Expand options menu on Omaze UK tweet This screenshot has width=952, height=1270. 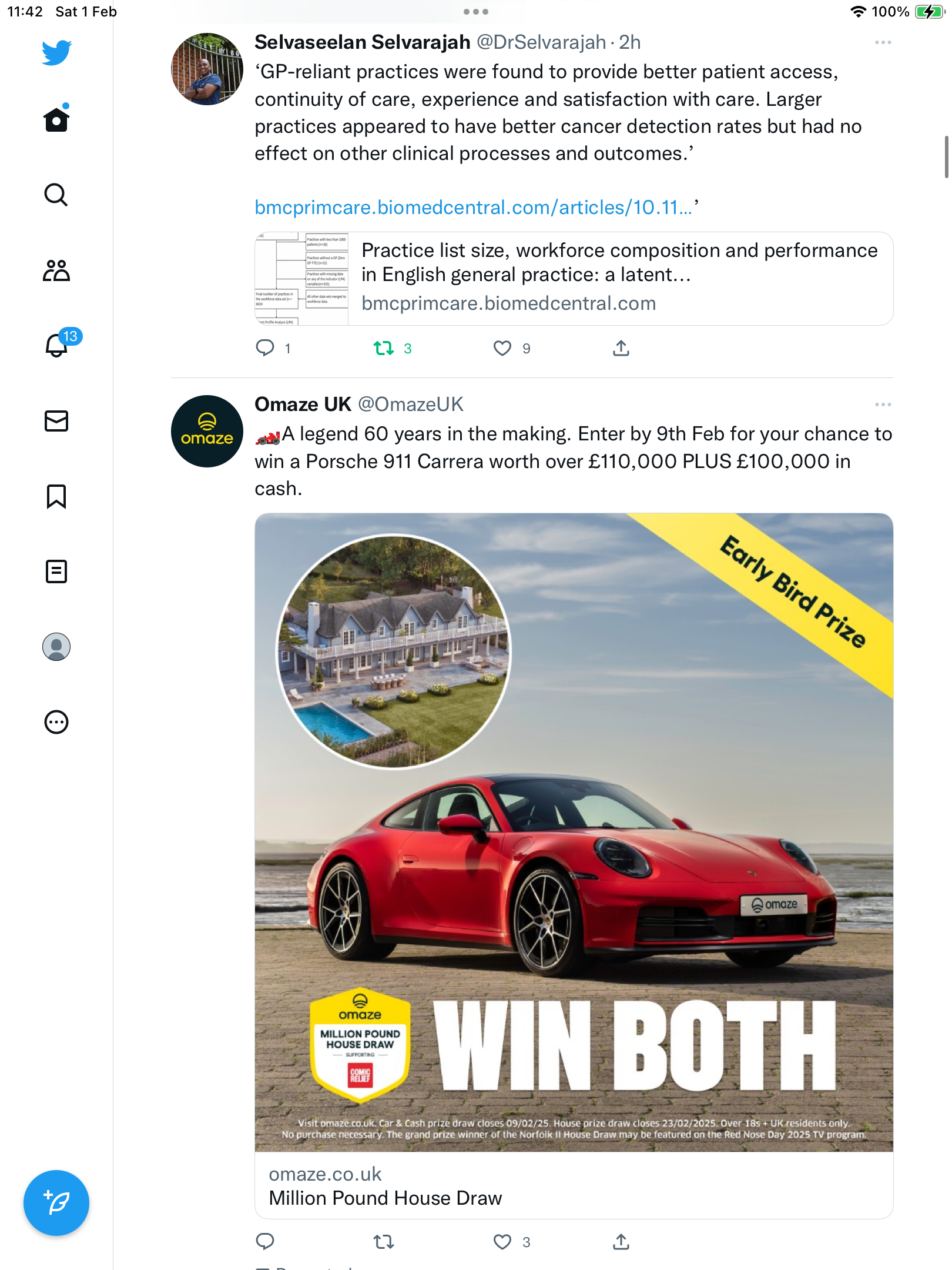coord(883,405)
